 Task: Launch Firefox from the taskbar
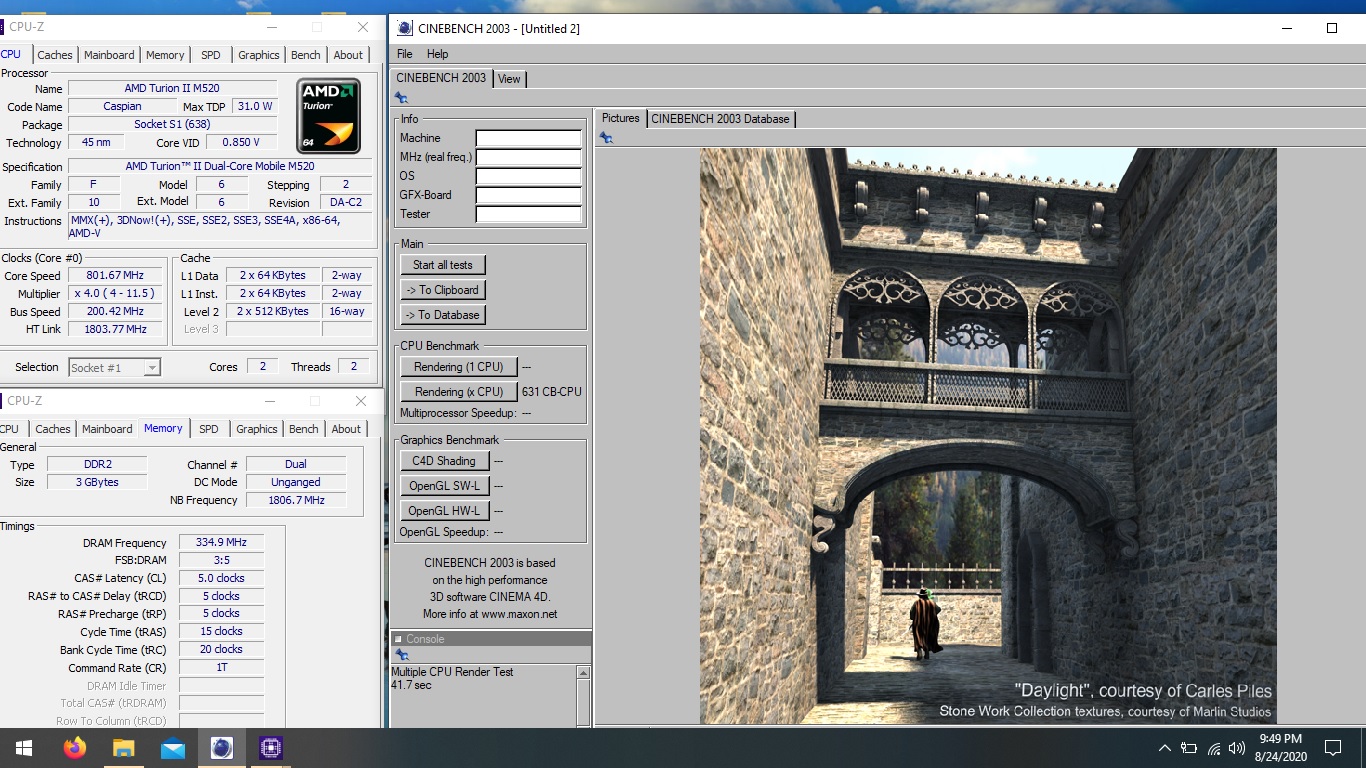[74, 748]
